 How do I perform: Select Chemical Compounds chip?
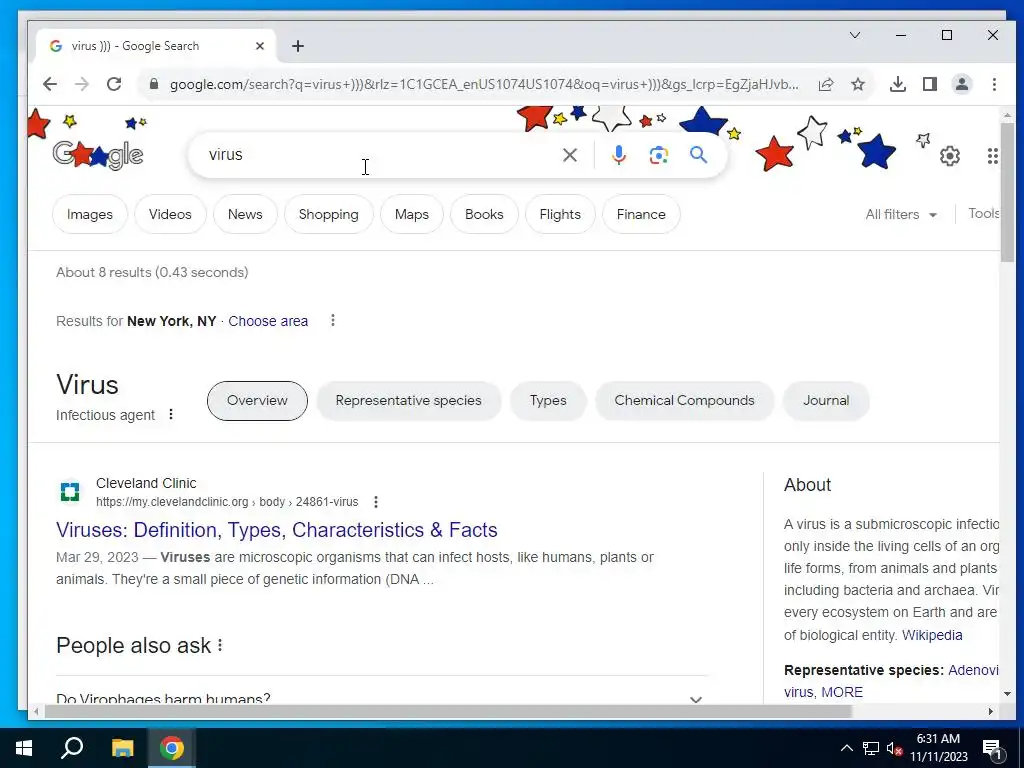click(684, 401)
